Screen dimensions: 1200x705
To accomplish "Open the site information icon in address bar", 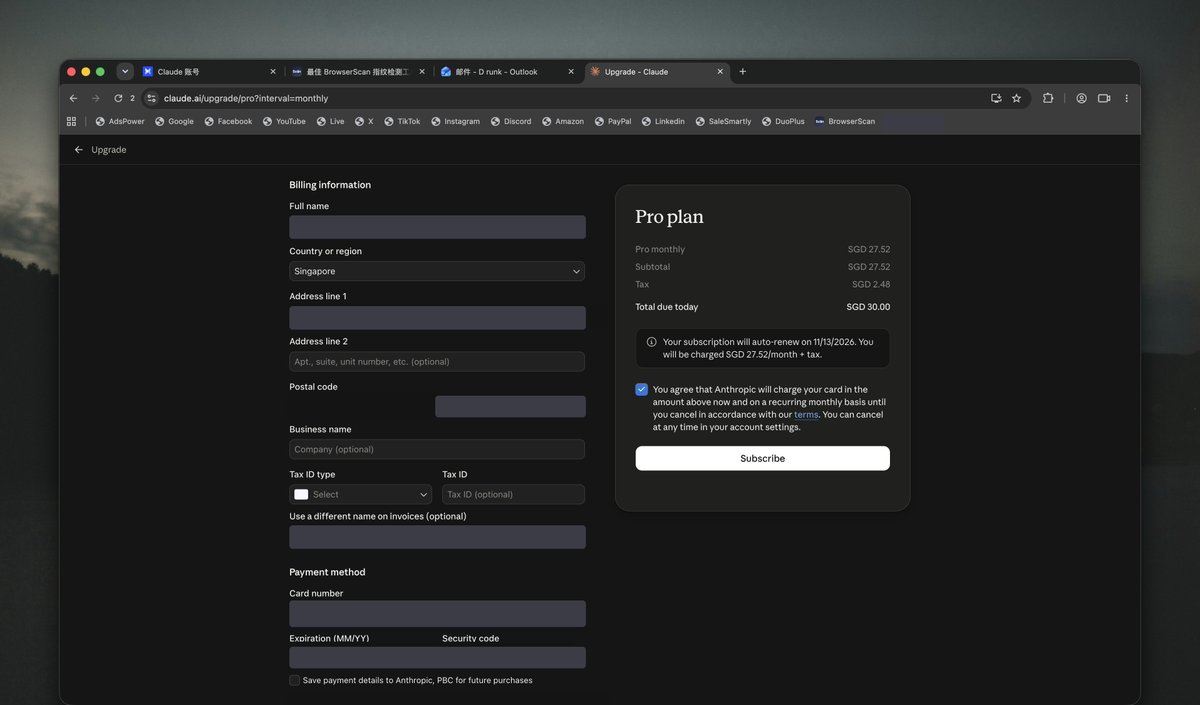I will click(x=152, y=98).
